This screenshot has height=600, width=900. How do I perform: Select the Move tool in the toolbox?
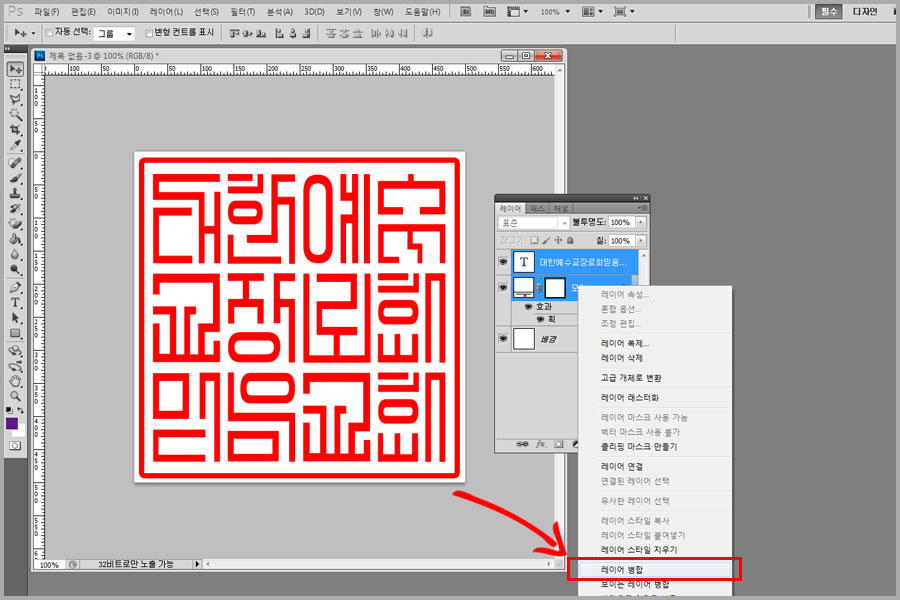coord(15,69)
